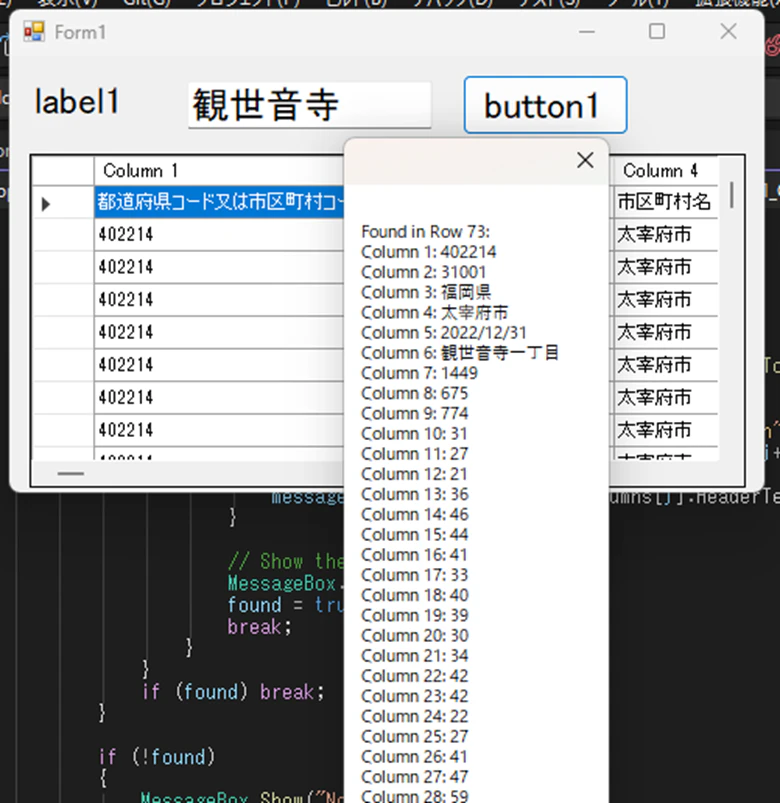
Task: Select the highlighted 都道府県コード cell
Action: (x=219, y=202)
